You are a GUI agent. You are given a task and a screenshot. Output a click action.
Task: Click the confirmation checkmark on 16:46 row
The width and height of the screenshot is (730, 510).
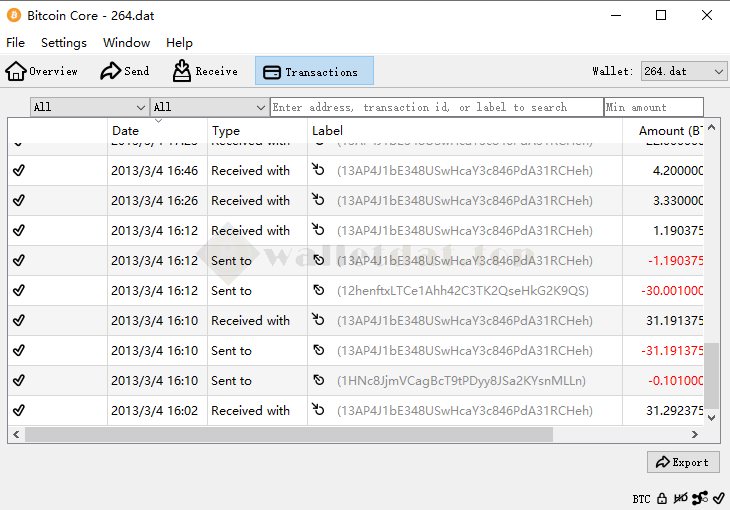[19, 171]
